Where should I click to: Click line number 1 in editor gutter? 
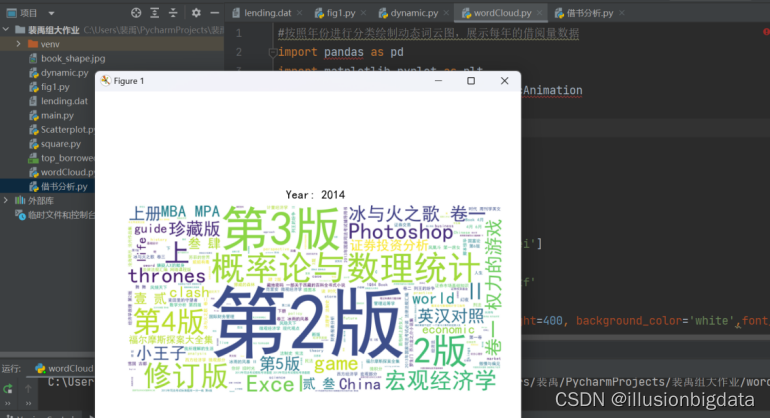pyautogui.click(x=239, y=33)
